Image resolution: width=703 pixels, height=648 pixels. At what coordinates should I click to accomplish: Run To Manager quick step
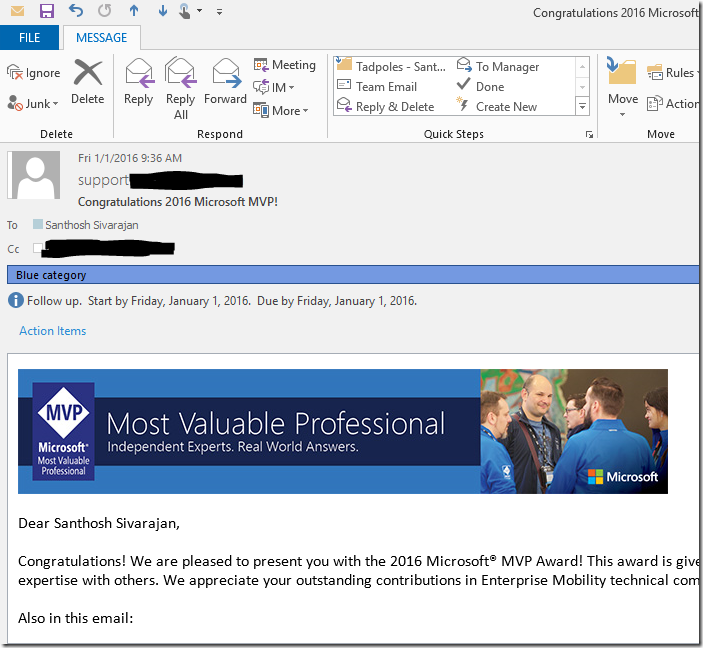tap(498, 66)
